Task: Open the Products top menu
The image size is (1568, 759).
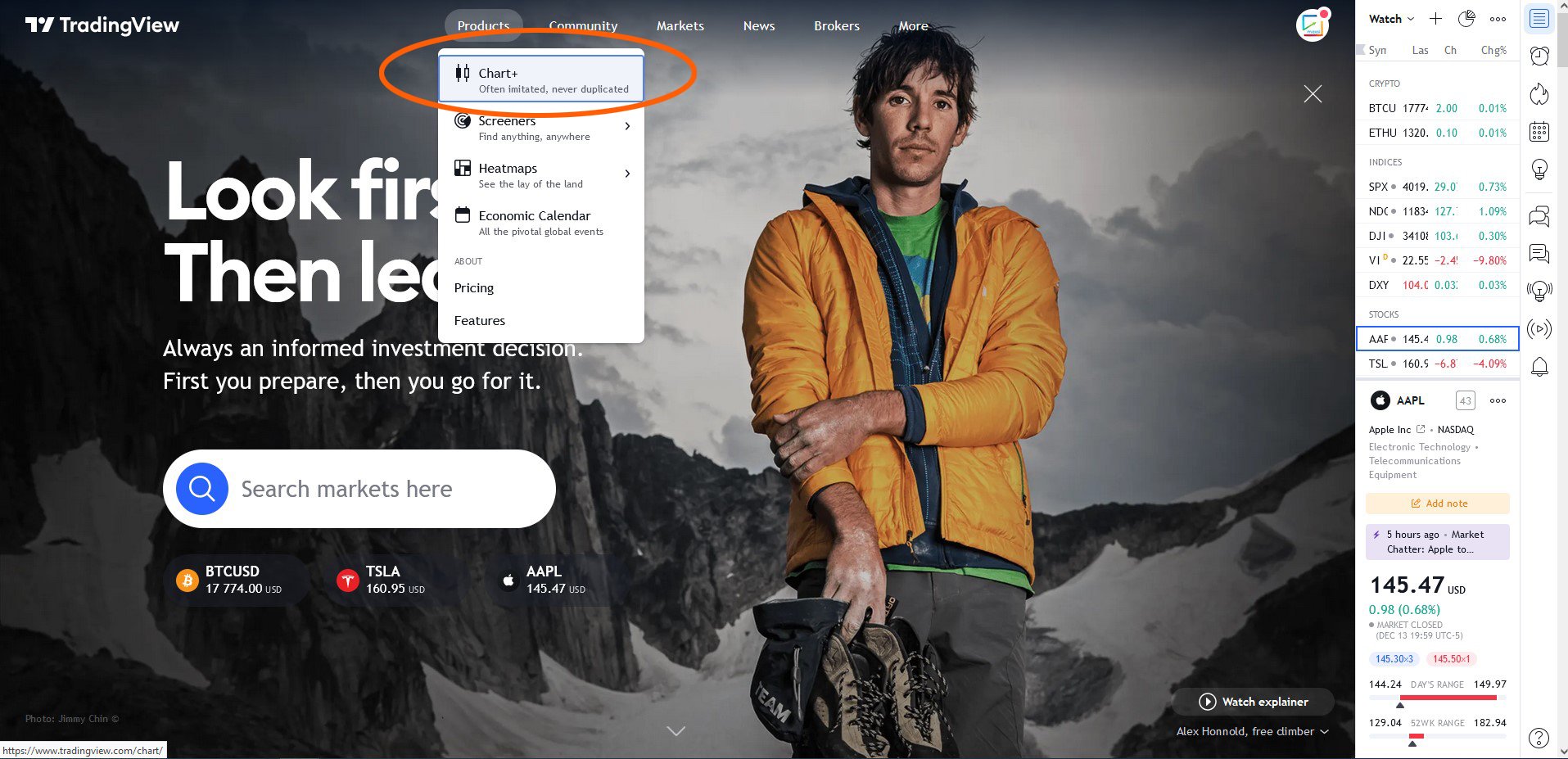Action: click(483, 25)
